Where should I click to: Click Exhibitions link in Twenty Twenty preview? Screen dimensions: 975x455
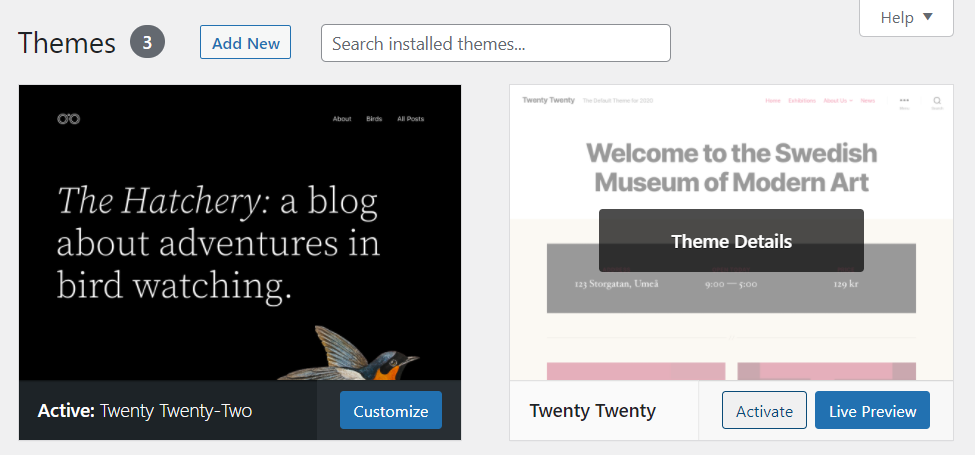(x=802, y=101)
